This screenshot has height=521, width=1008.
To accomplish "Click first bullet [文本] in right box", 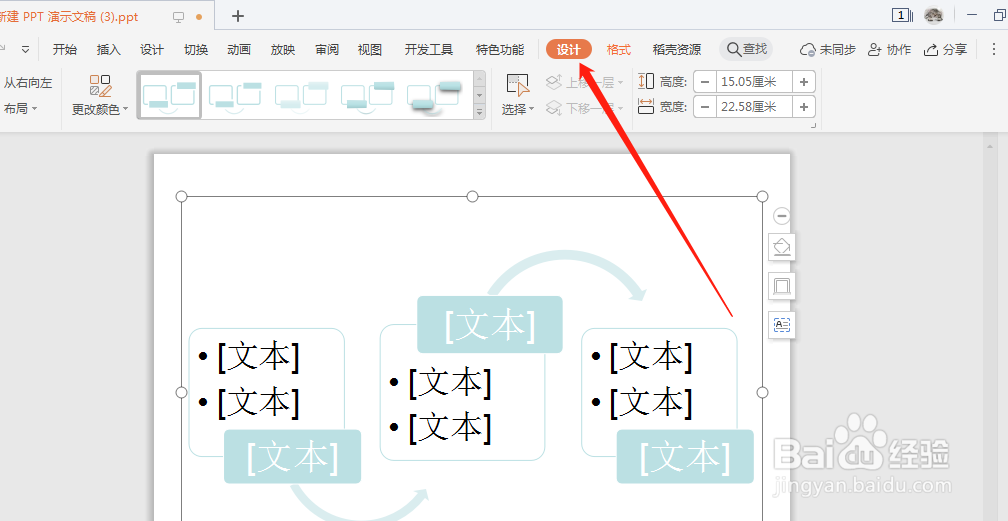I will tap(651, 356).
